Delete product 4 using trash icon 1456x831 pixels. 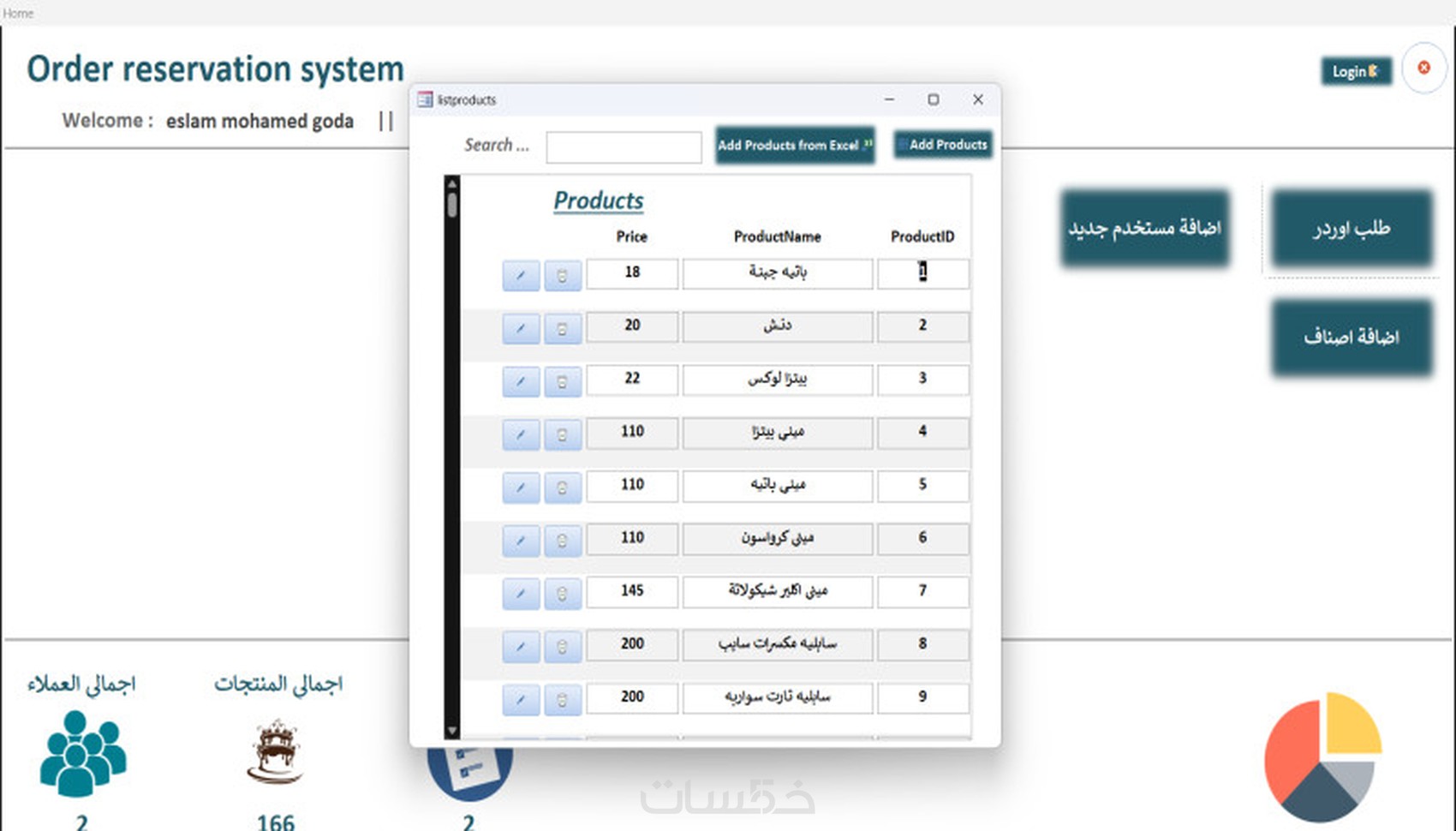[x=563, y=434]
